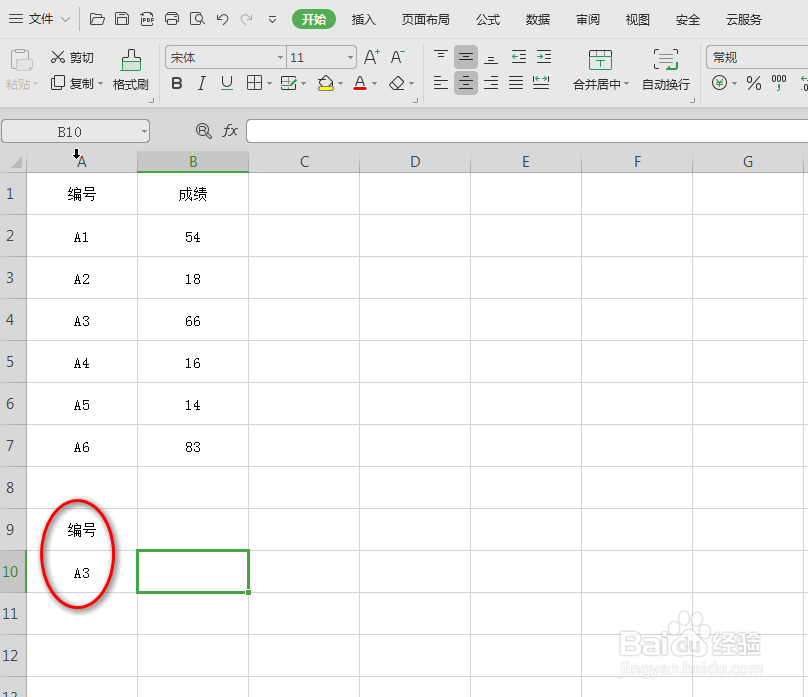Redo the last undone action
This screenshot has height=697, width=808.
247,20
